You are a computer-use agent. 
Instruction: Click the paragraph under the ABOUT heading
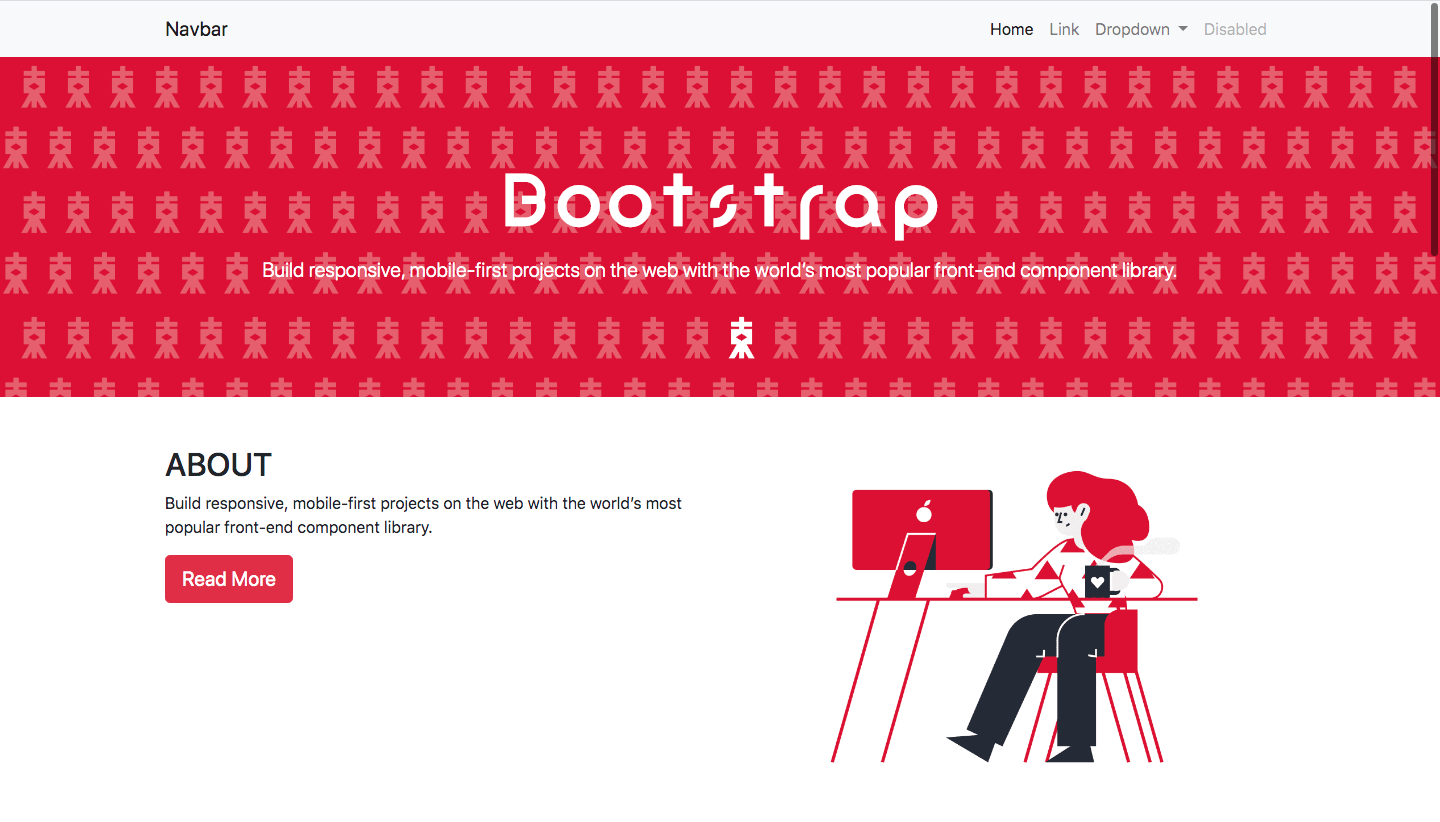423,515
